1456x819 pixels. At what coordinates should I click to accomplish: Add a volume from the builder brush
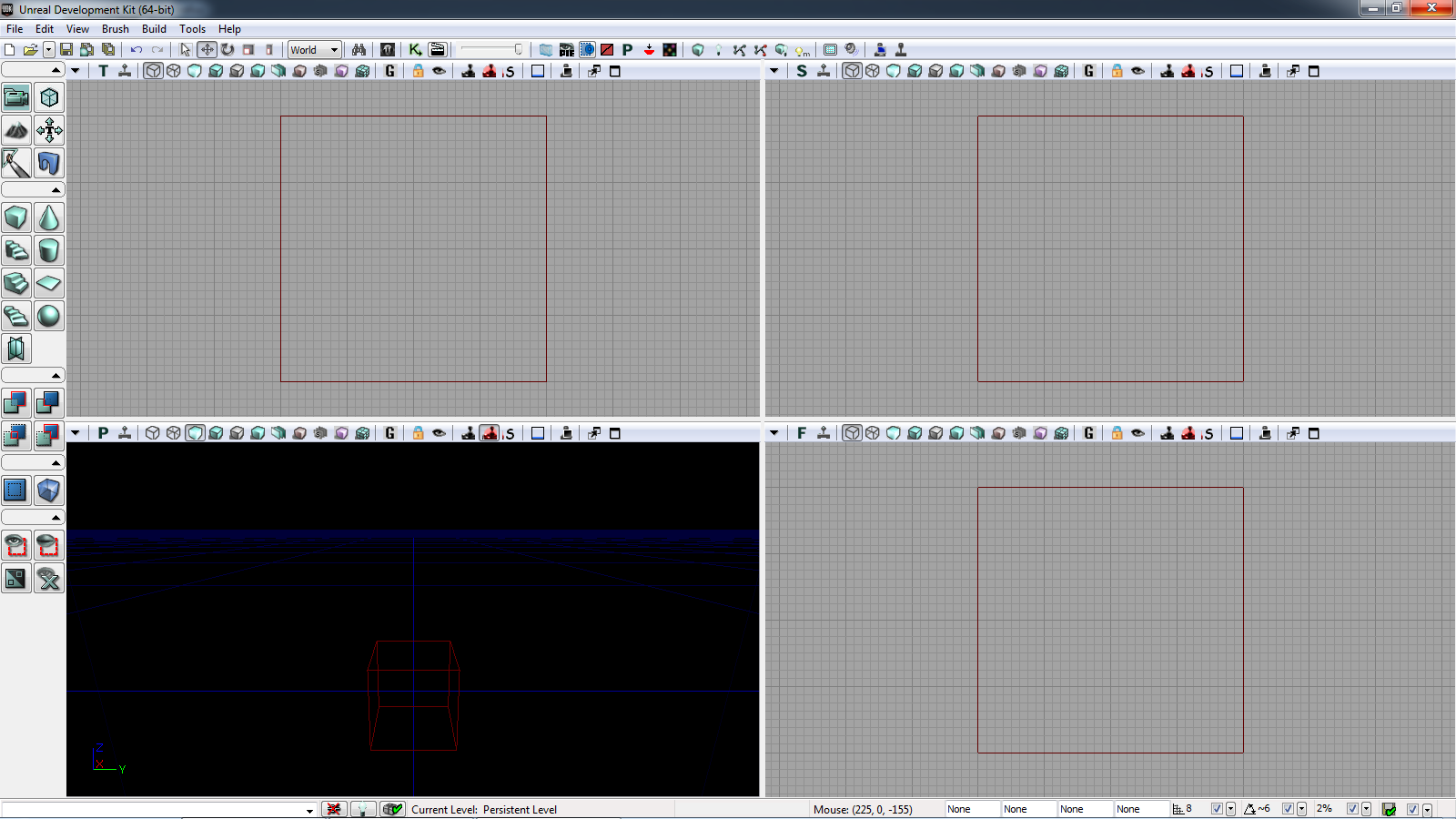click(x=49, y=490)
